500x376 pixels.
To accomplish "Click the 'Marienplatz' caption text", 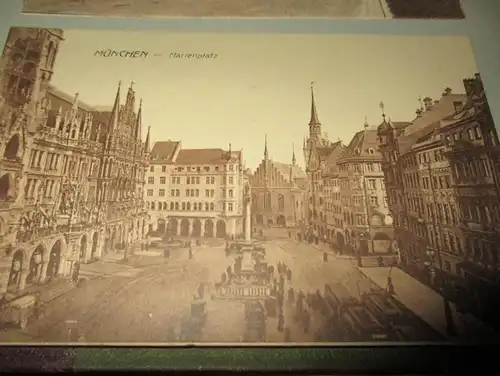I will click(x=193, y=56).
